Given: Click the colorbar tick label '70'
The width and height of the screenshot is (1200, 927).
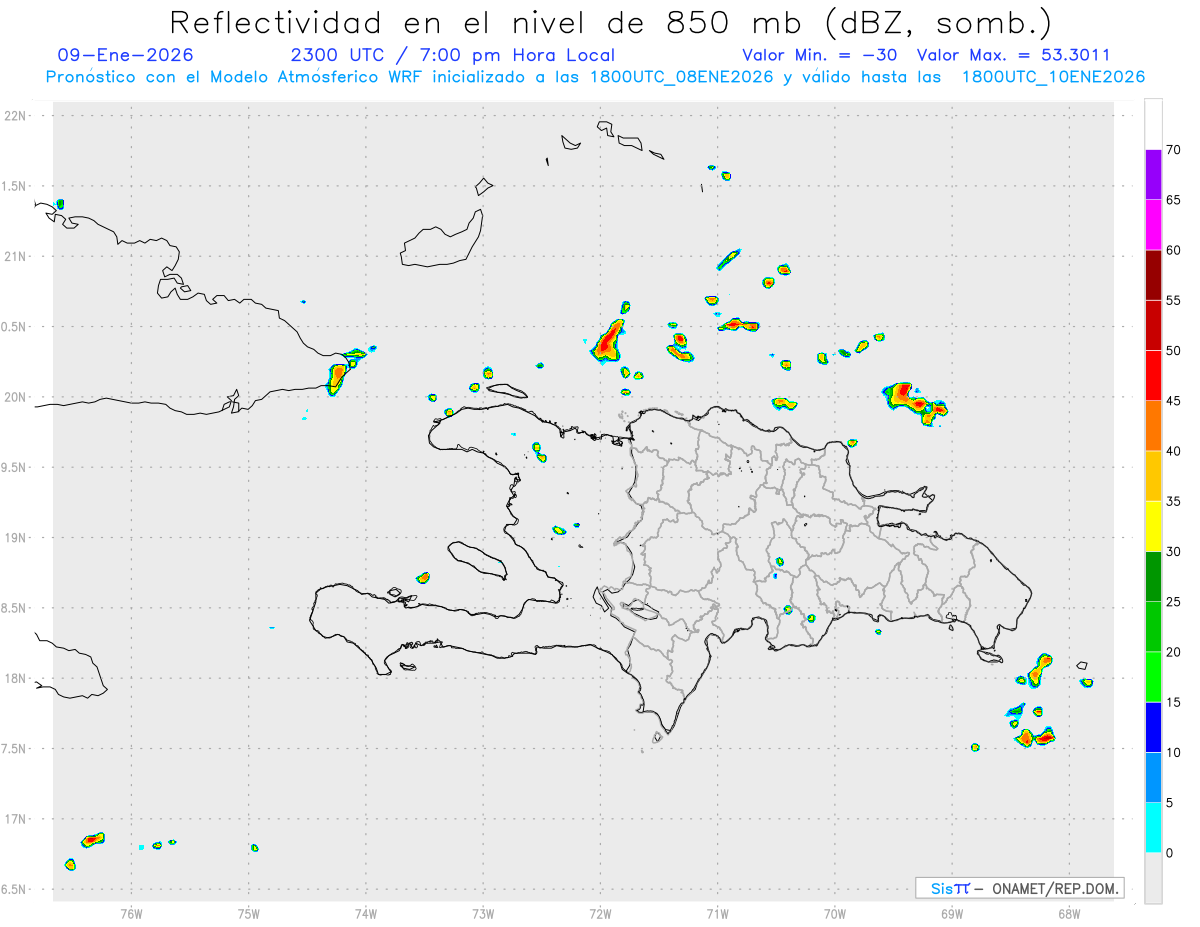Looking at the screenshot, I should click(1174, 150).
